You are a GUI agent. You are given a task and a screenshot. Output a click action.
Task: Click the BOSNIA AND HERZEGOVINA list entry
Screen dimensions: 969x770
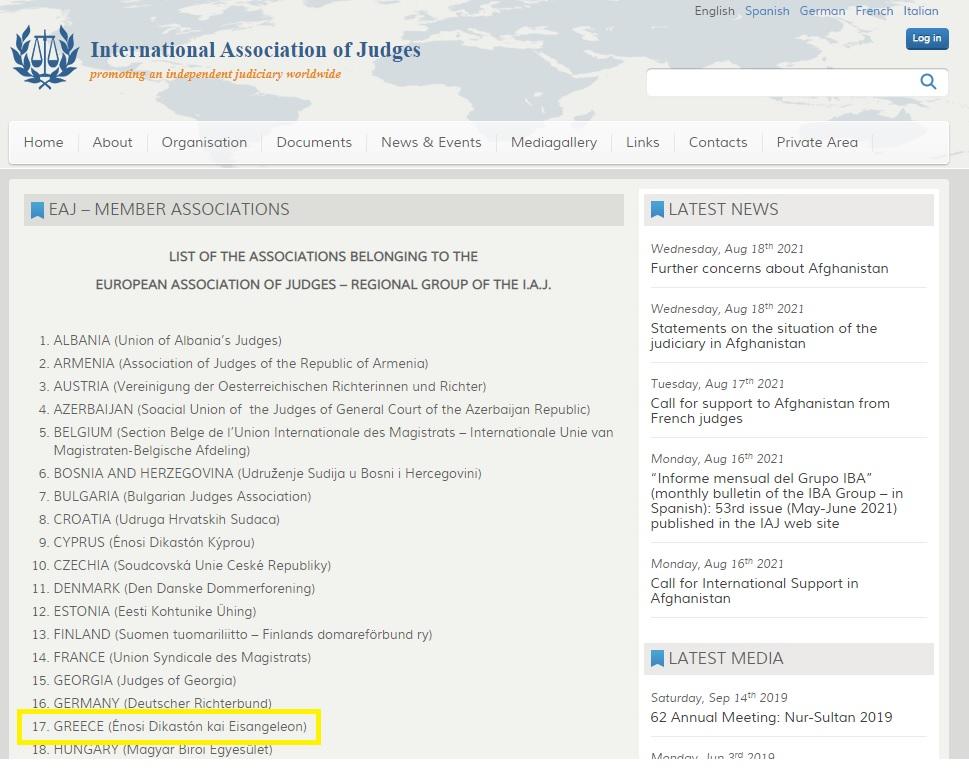pyautogui.click(x=267, y=473)
